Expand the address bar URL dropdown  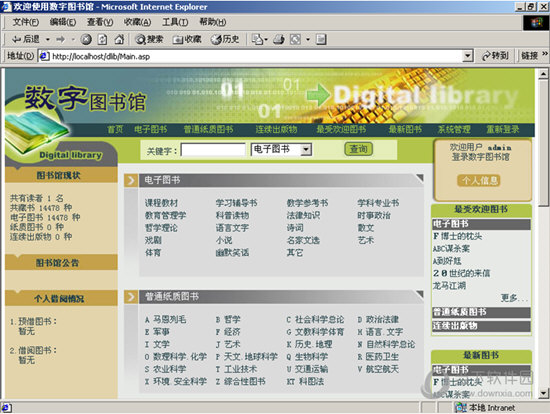[x=467, y=56]
